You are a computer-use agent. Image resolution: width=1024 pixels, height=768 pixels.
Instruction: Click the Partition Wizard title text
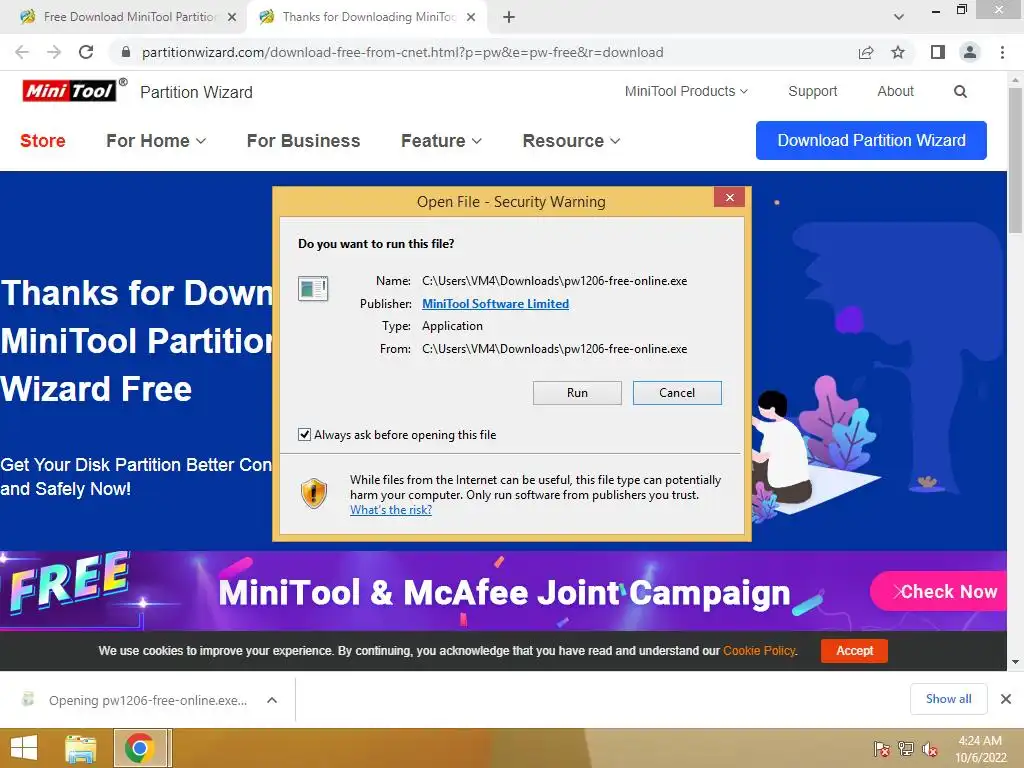point(196,92)
